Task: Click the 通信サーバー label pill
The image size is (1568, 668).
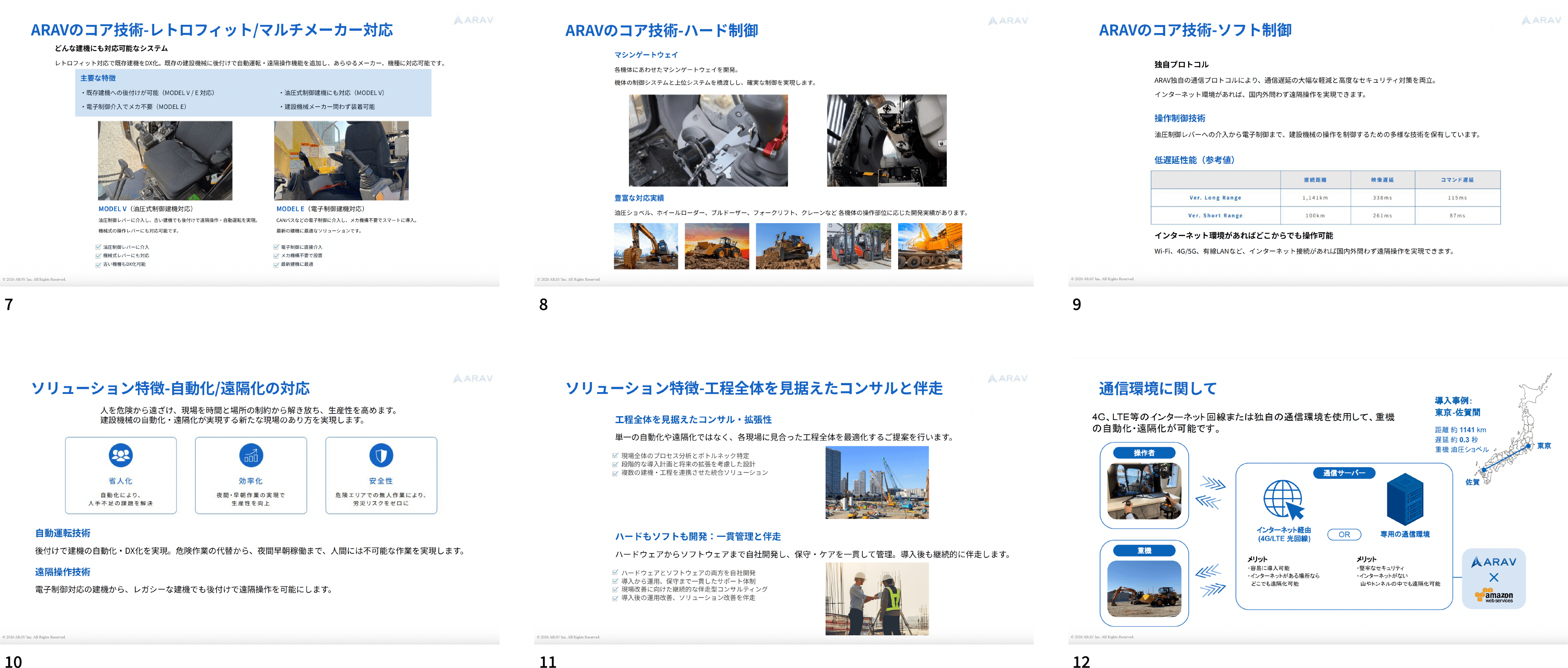Action: click(x=1344, y=473)
